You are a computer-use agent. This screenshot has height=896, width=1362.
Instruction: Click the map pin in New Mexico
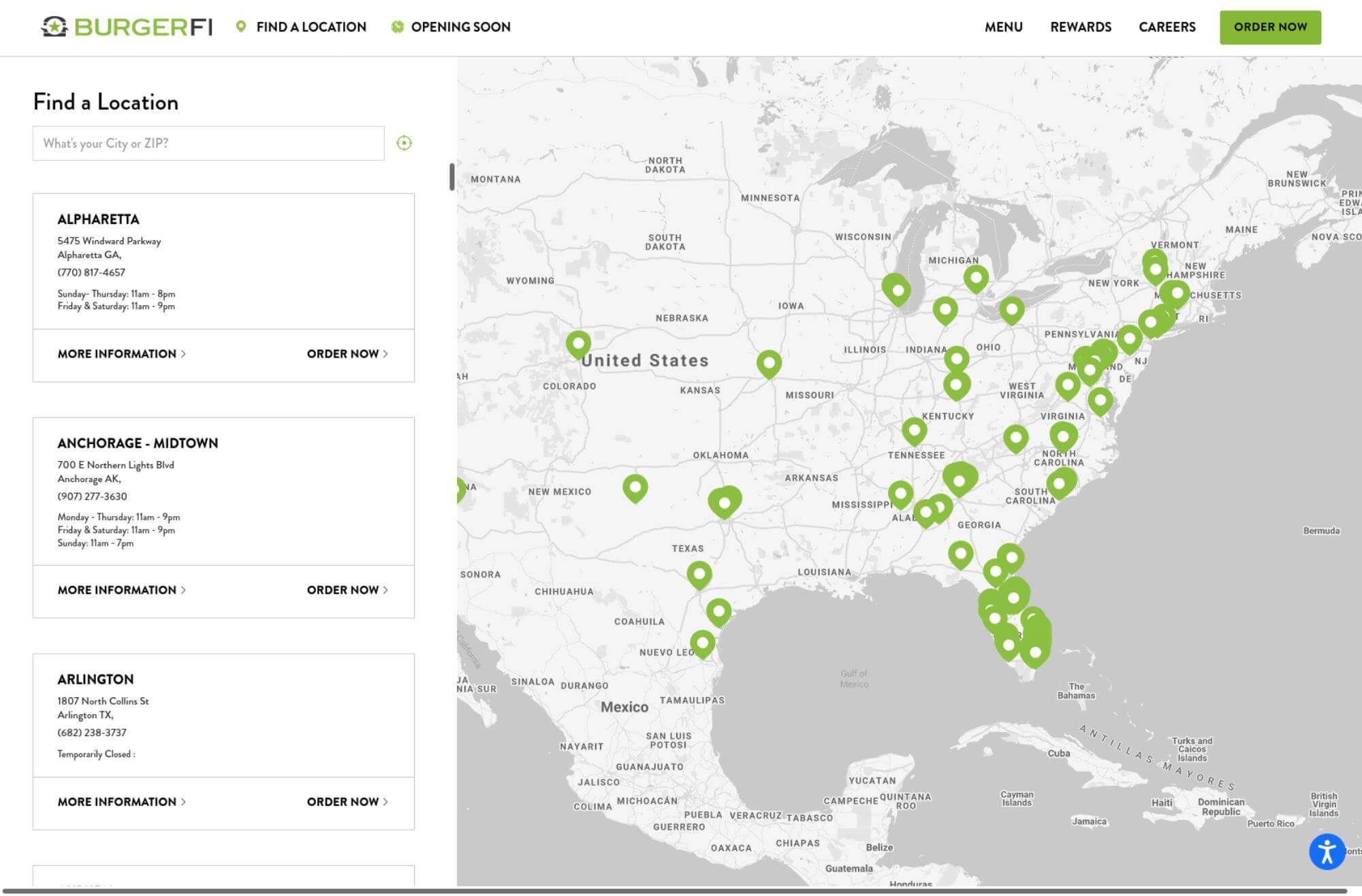tap(635, 487)
